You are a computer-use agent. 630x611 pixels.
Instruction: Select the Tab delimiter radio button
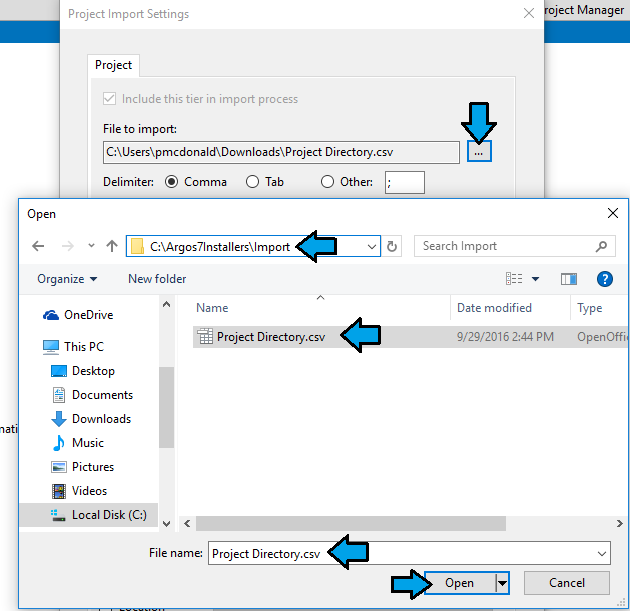click(x=252, y=182)
